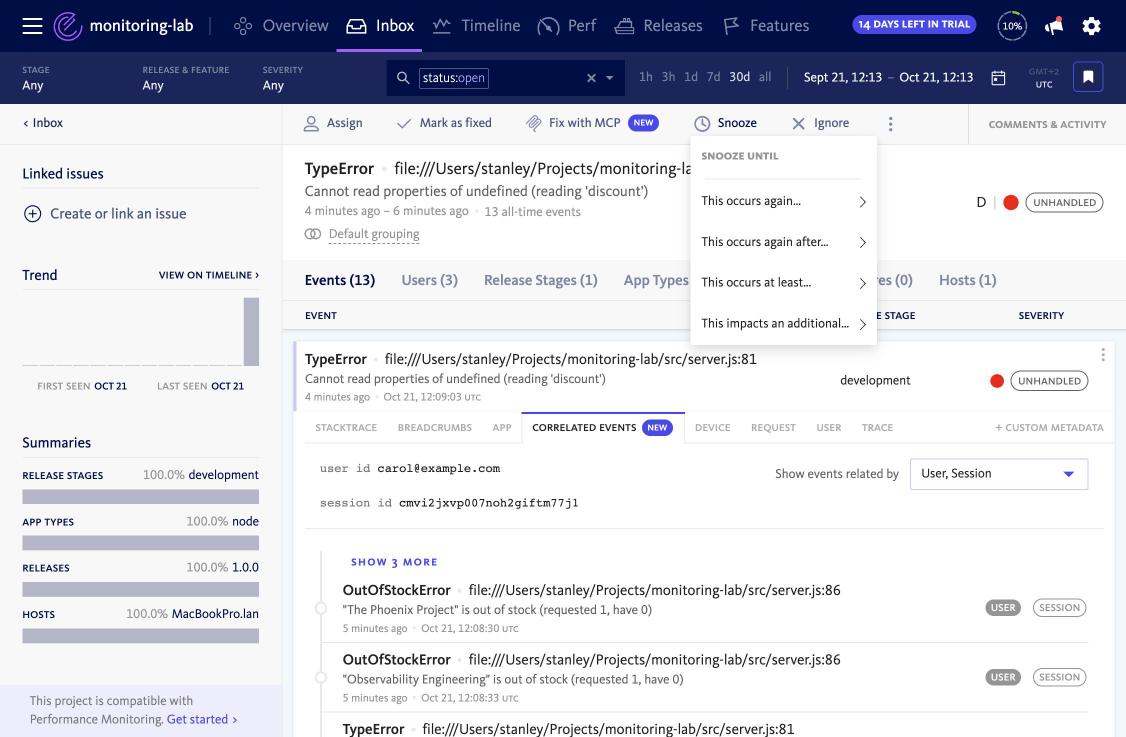Expand the search options caret

coord(610,78)
